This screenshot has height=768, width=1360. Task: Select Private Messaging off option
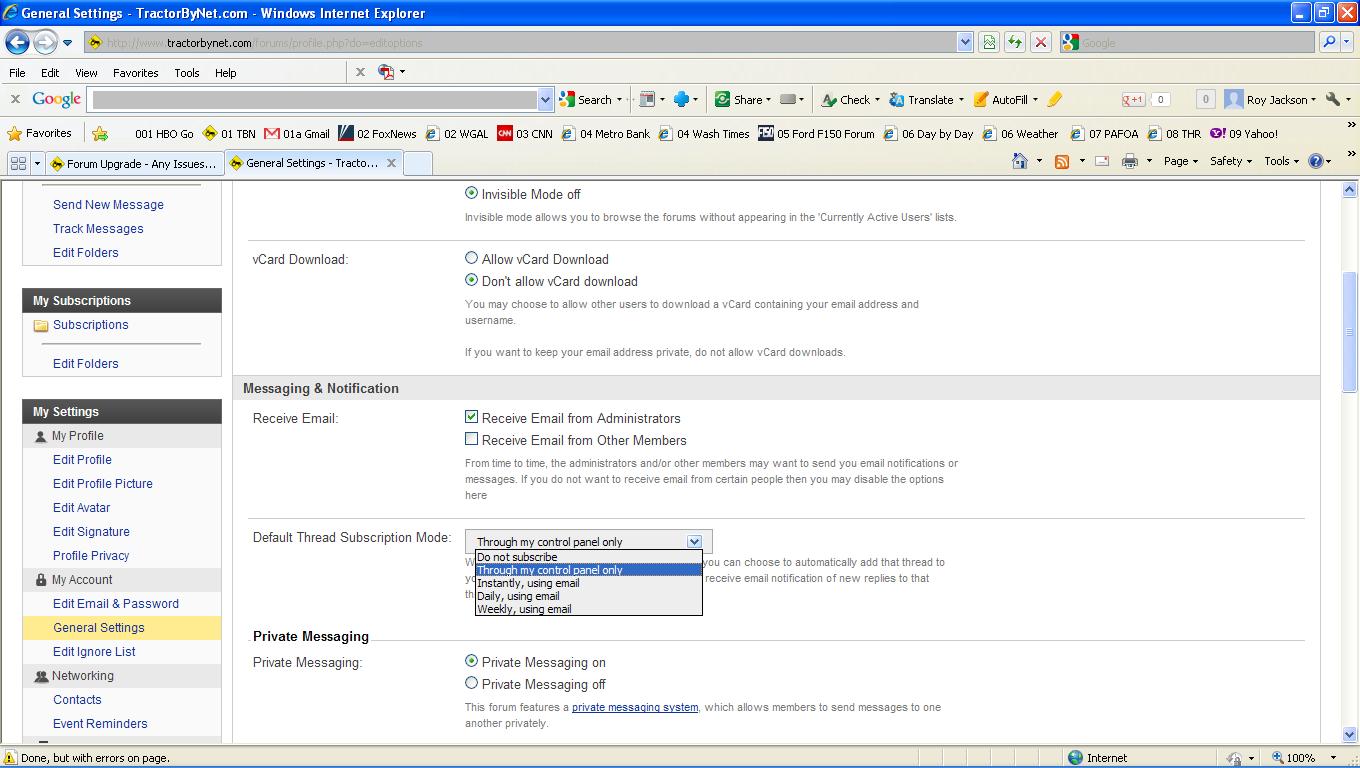[472, 684]
